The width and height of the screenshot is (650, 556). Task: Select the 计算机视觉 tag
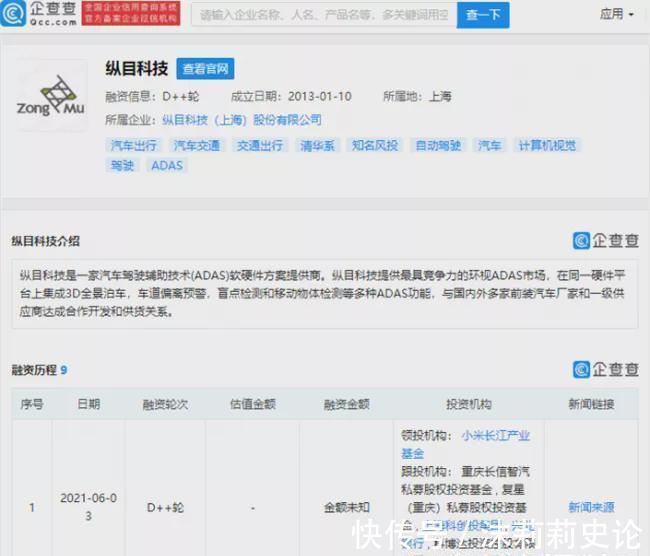(547, 145)
